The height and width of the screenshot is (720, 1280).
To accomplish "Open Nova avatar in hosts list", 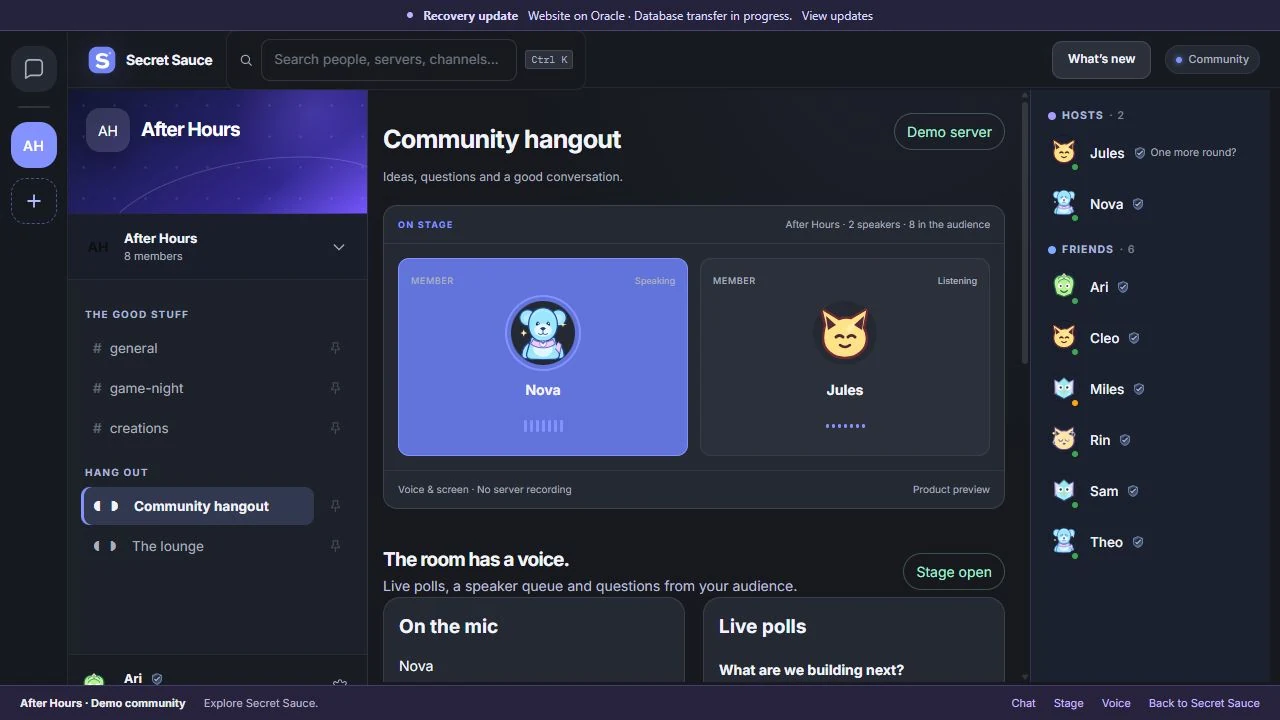I will pyautogui.click(x=1064, y=204).
